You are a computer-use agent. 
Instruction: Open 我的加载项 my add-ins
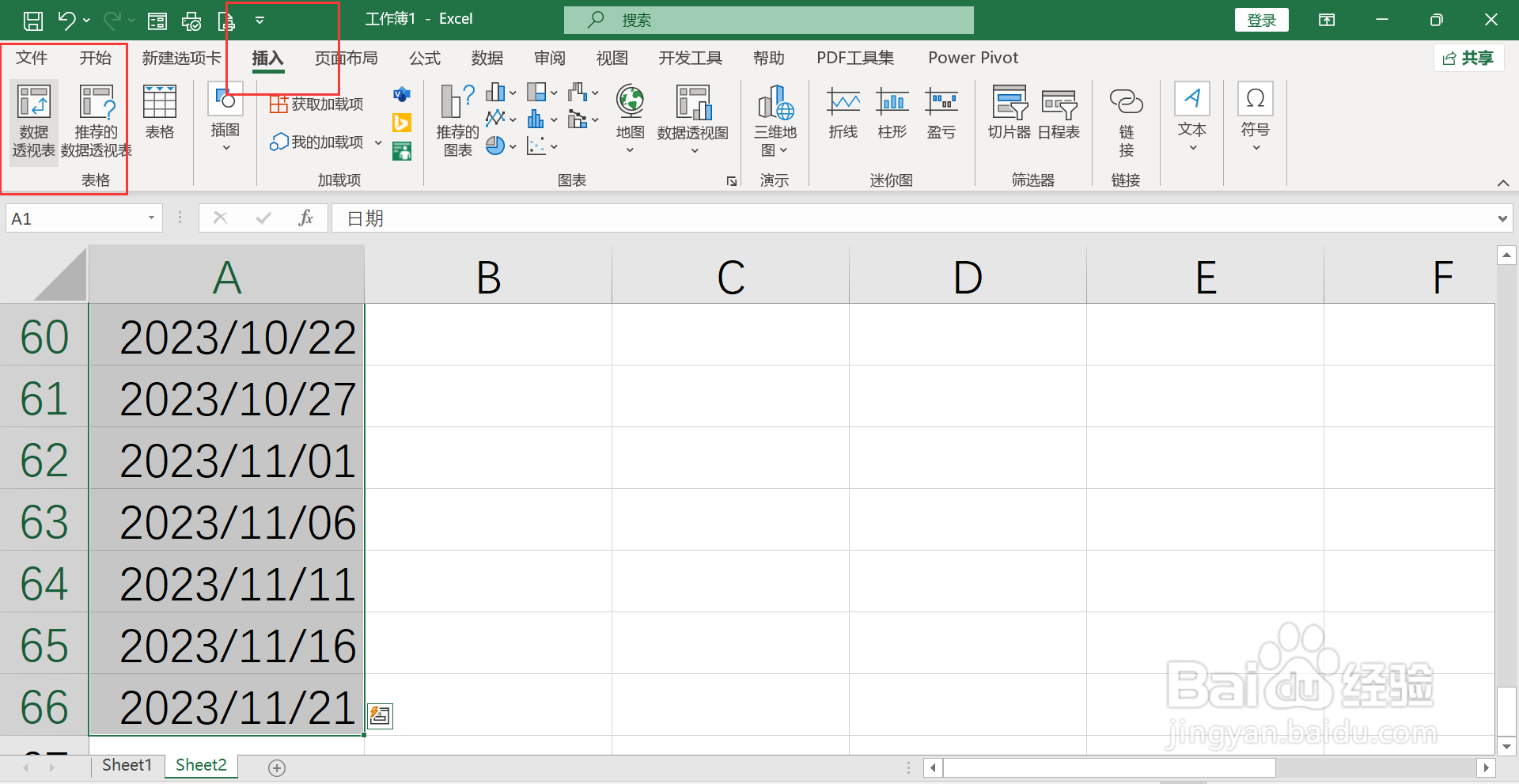tap(316, 142)
